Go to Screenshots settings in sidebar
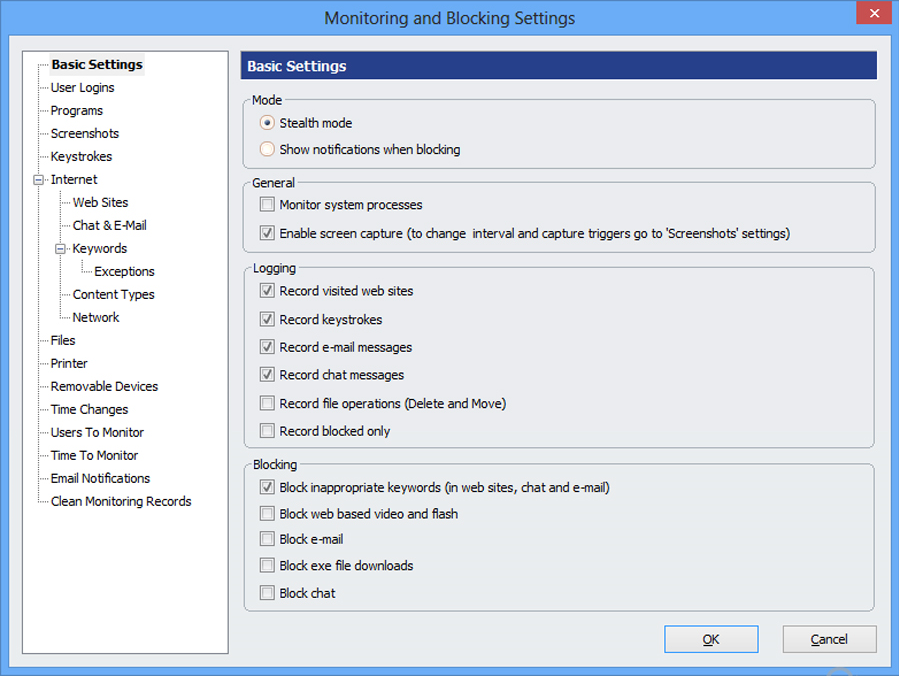Image resolution: width=899 pixels, height=676 pixels. pyautogui.click(x=85, y=134)
